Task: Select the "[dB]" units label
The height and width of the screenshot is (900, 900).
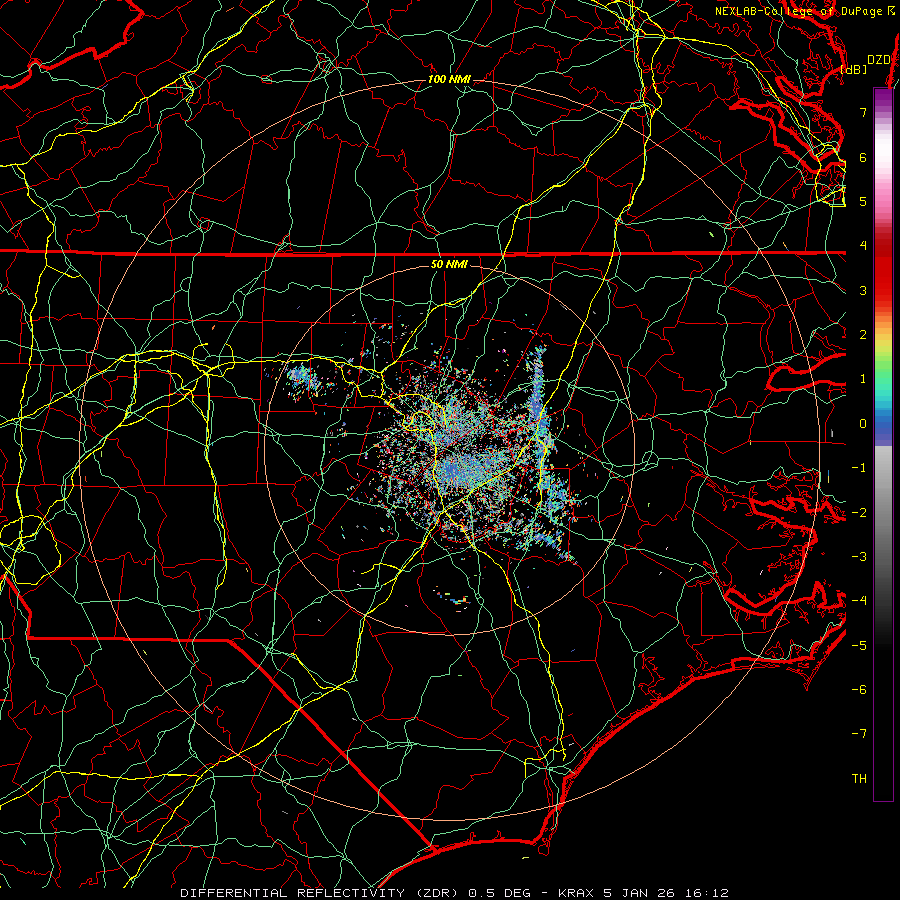Action: (x=854, y=69)
